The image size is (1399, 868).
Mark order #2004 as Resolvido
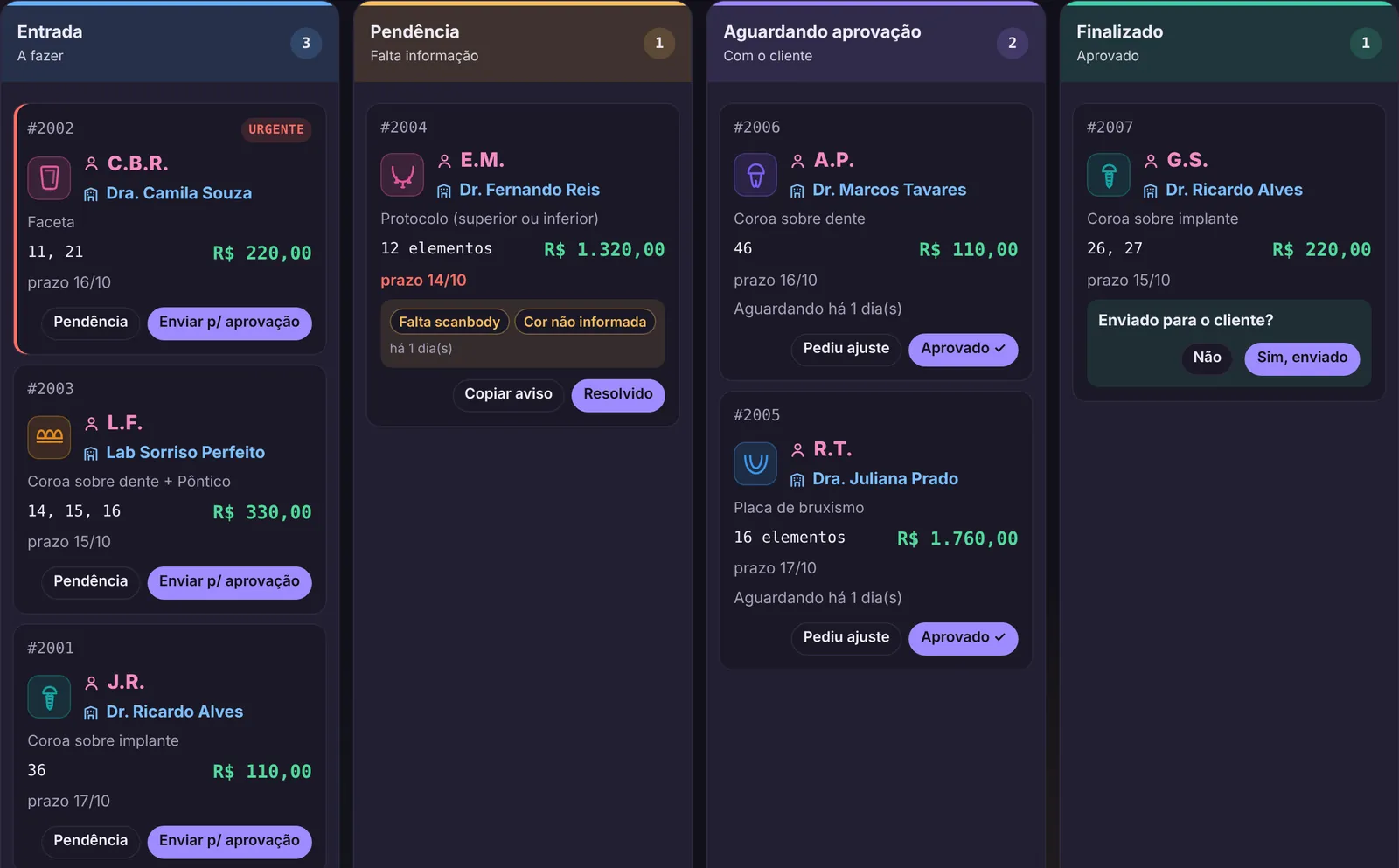pos(618,395)
